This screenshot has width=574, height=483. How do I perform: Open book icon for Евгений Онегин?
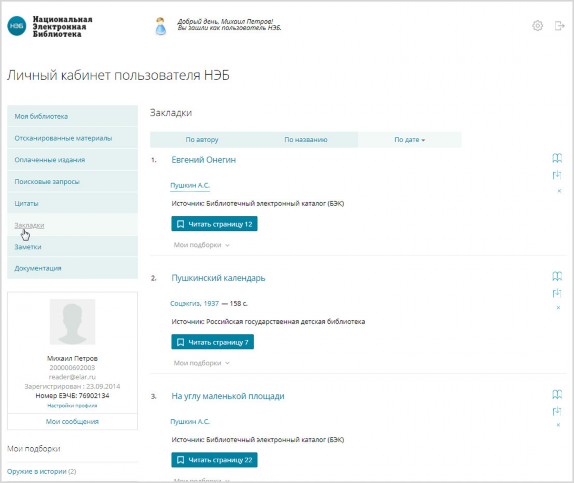[557, 158]
